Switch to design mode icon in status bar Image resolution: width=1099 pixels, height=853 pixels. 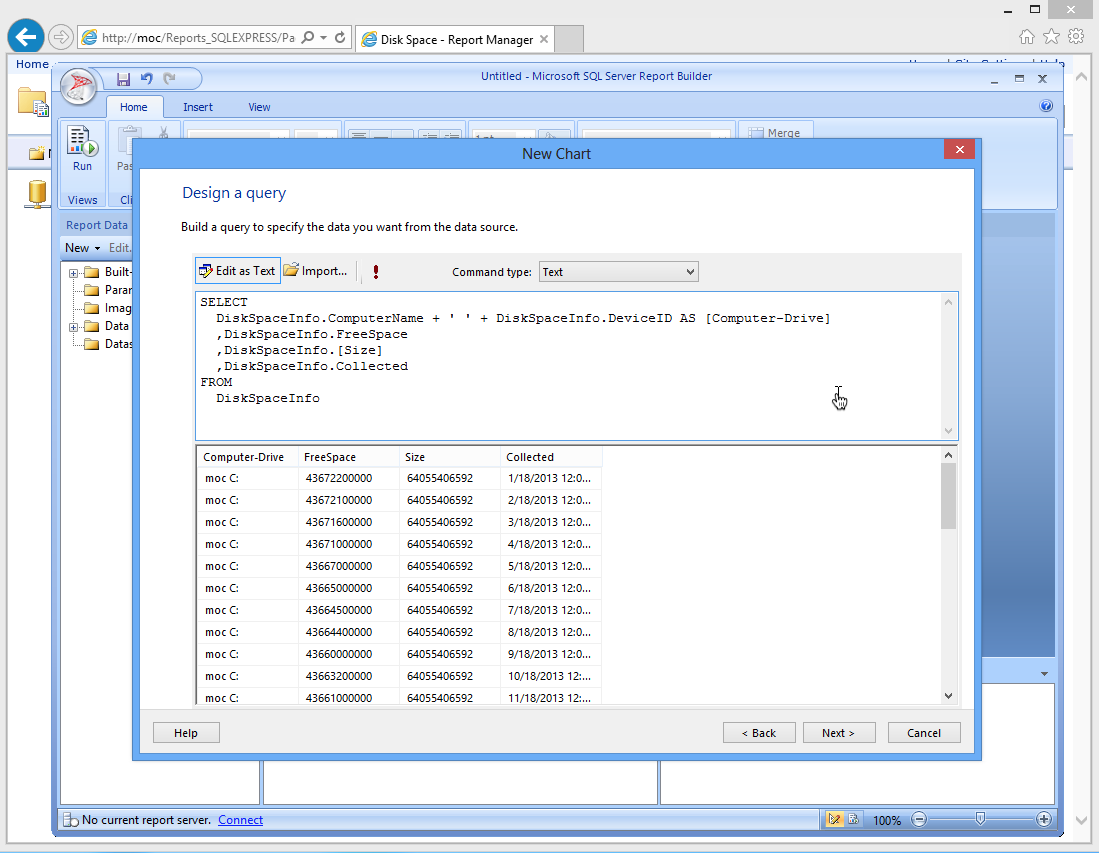(x=834, y=819)
